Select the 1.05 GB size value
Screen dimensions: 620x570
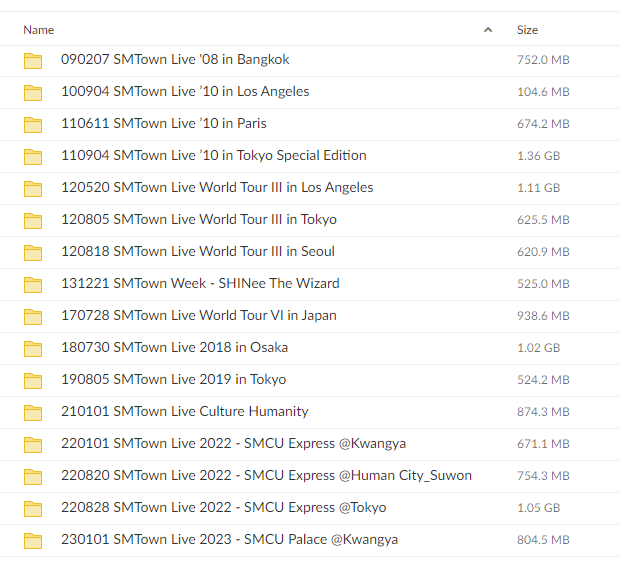[539, 508]
